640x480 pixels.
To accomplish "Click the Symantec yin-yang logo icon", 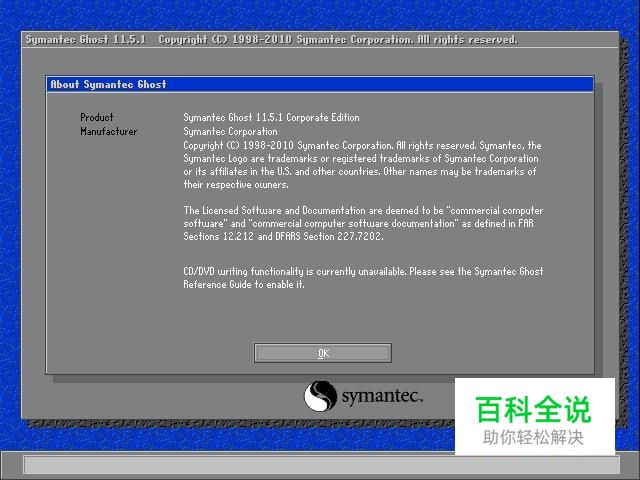I will tap(320, 396).
